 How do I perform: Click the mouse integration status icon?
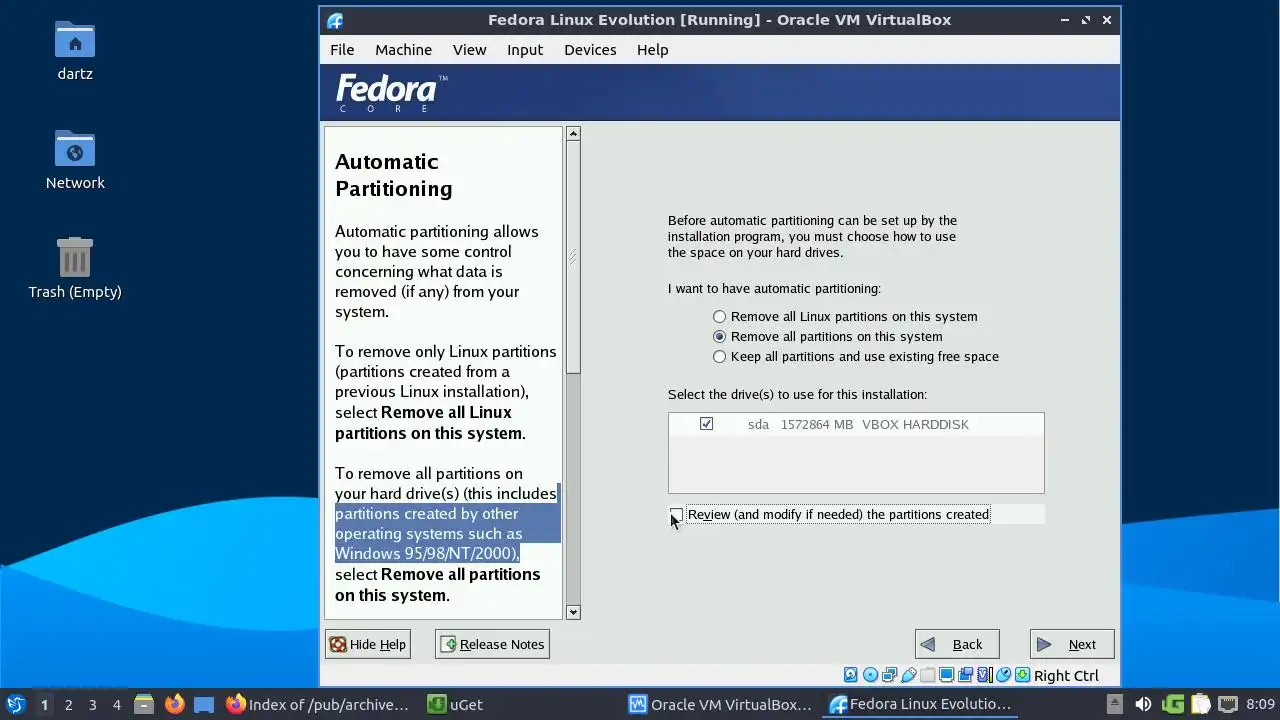click(x=1003, y=675)
